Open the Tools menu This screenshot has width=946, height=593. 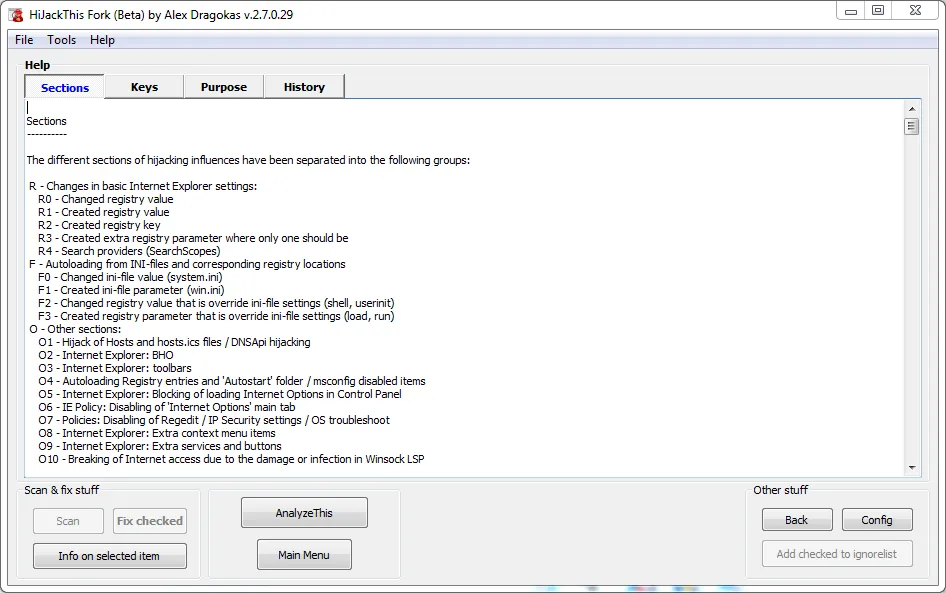tap(62, 40)
